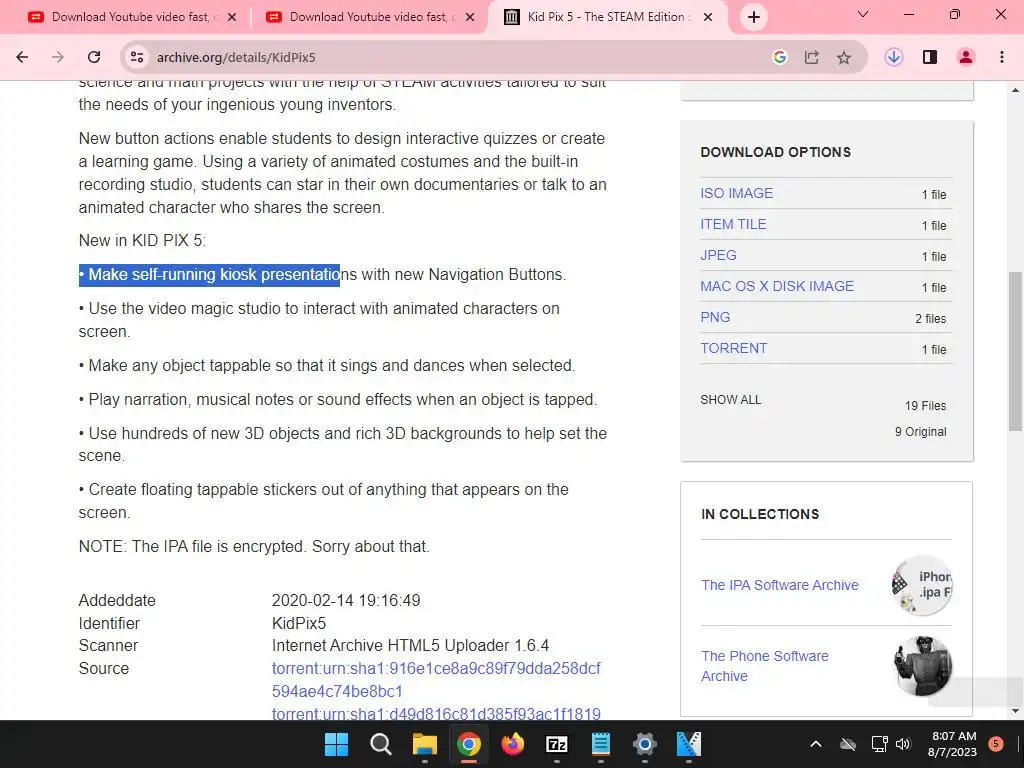This screenshot has height=768, width=1024.
Task: Click scrollbar down arrow
Action: click(1015, 712)
